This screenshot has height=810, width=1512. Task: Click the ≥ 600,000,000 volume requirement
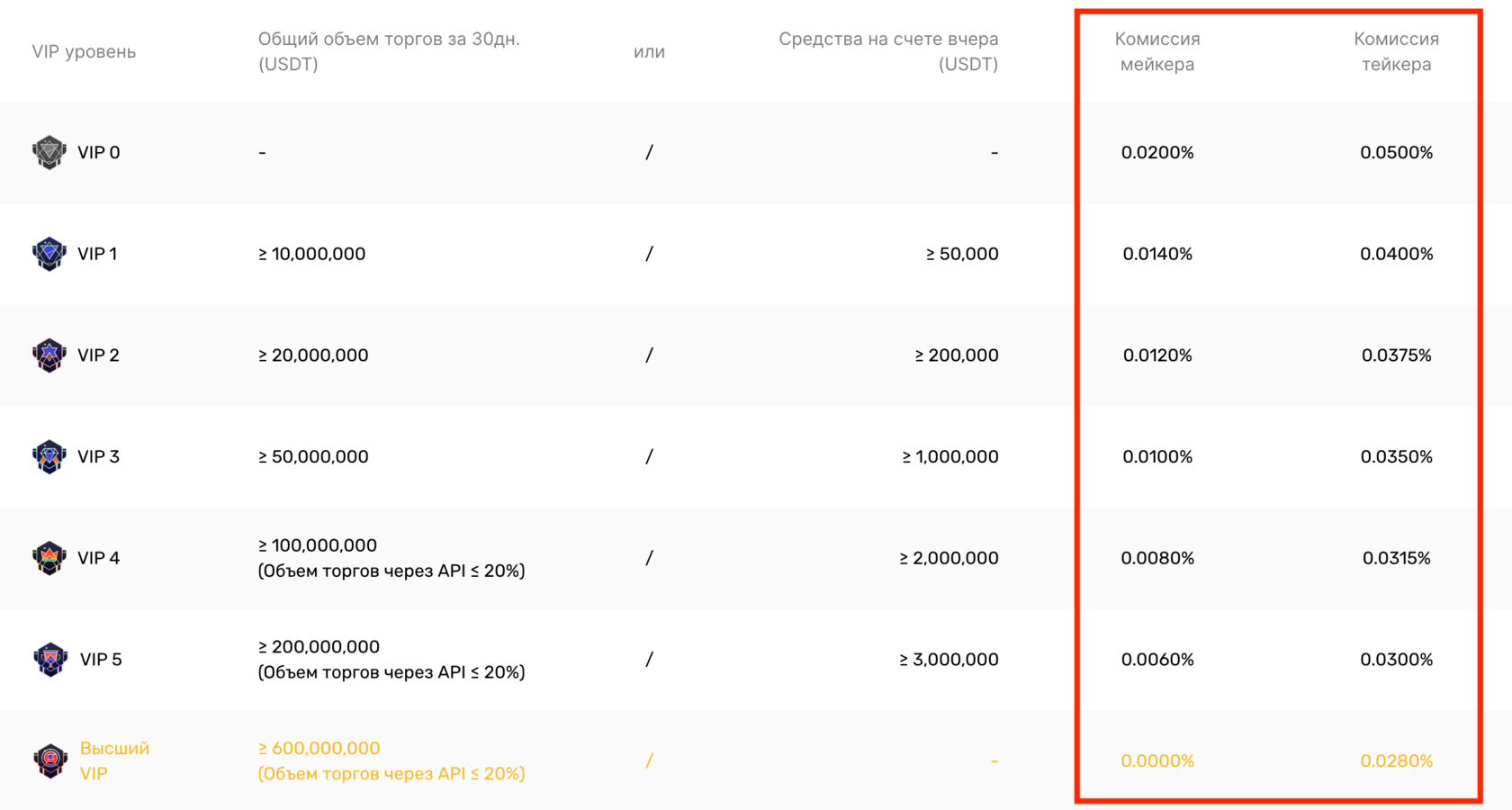click(319, 748)
